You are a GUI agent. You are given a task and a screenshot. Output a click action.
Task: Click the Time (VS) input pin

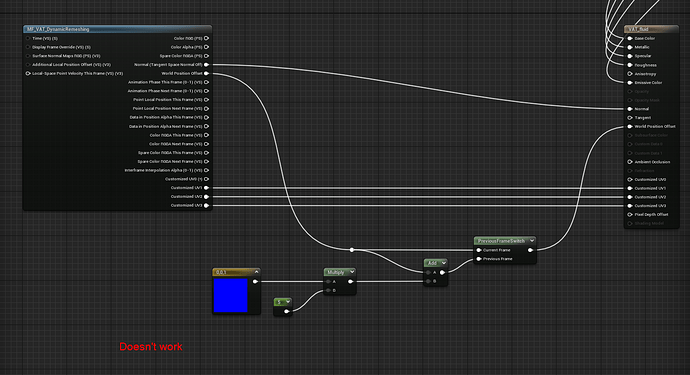coord(28,38)
